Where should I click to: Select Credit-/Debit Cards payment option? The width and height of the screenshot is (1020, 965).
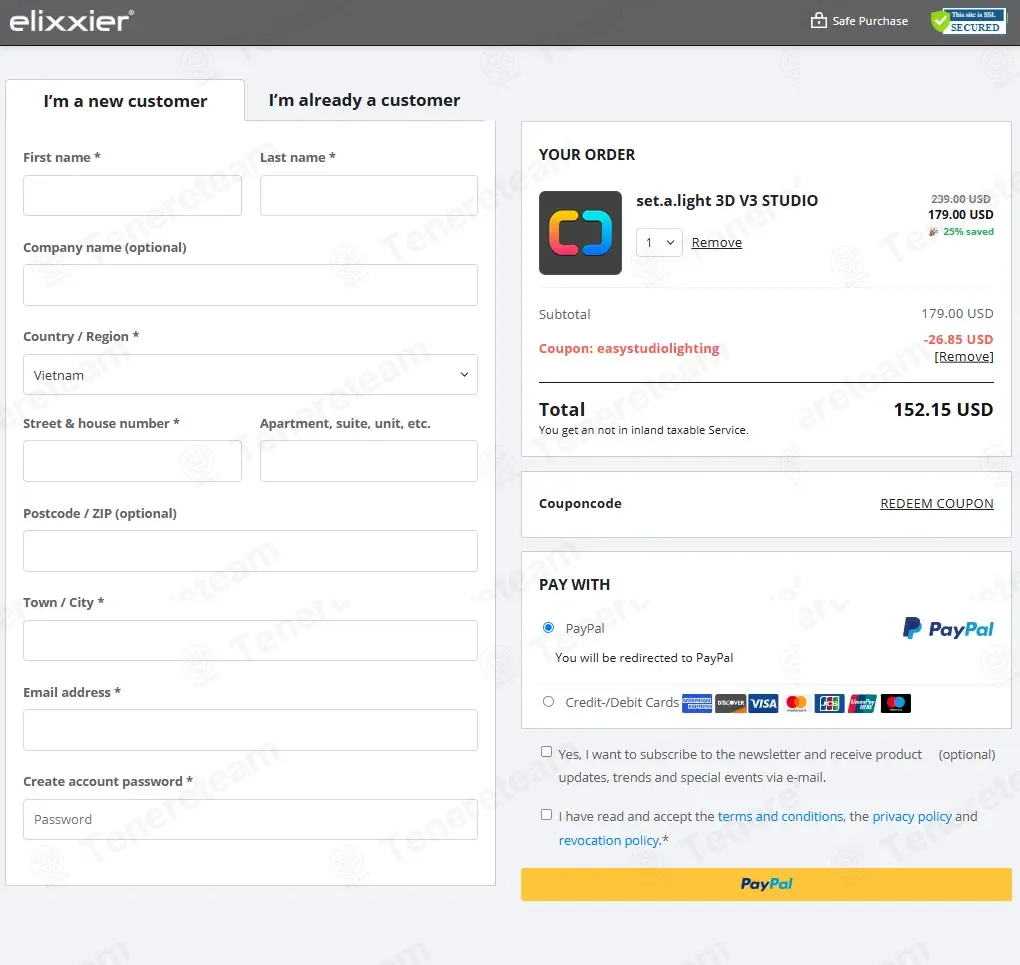click(548, 702)
